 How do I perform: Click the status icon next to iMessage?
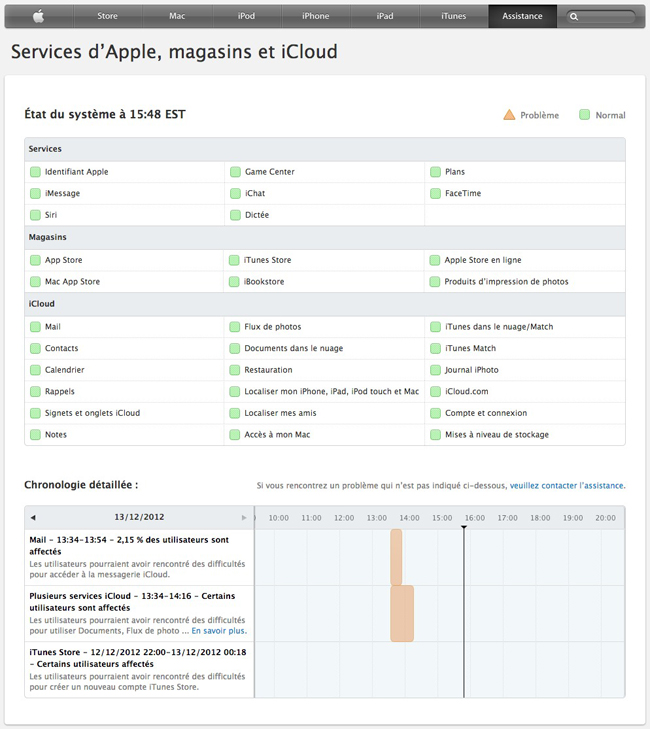coord(35,193)
